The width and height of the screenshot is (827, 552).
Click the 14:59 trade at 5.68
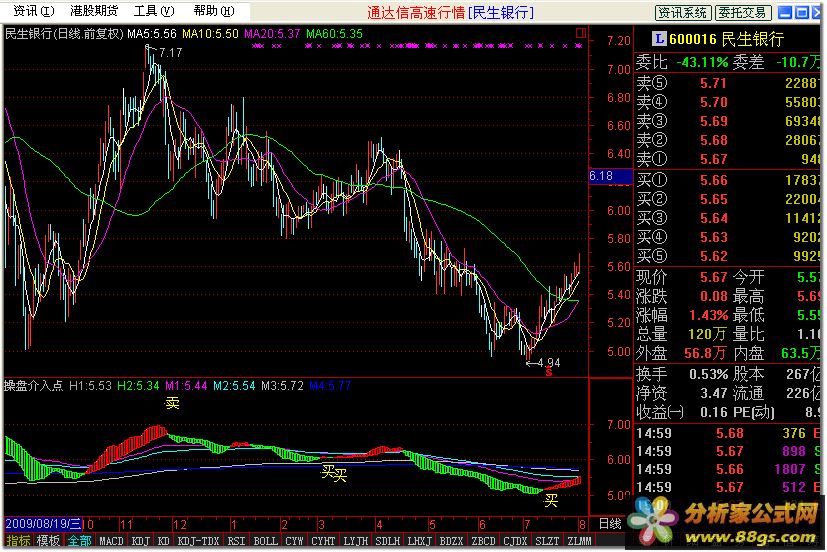[x=728, y=433]
